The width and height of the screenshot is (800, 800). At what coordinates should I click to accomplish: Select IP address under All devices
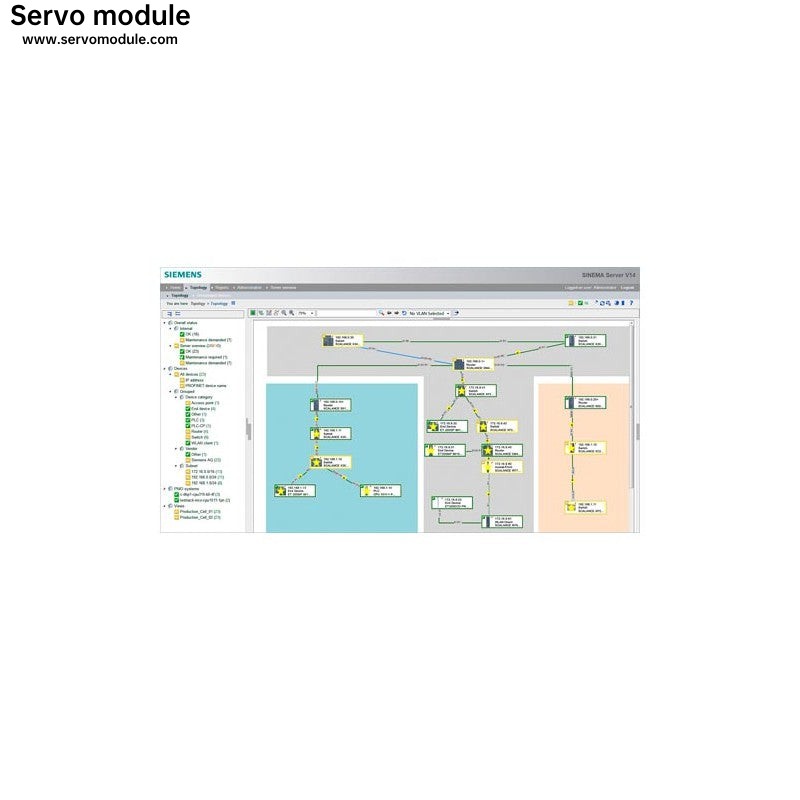click(x=194, y=380)
